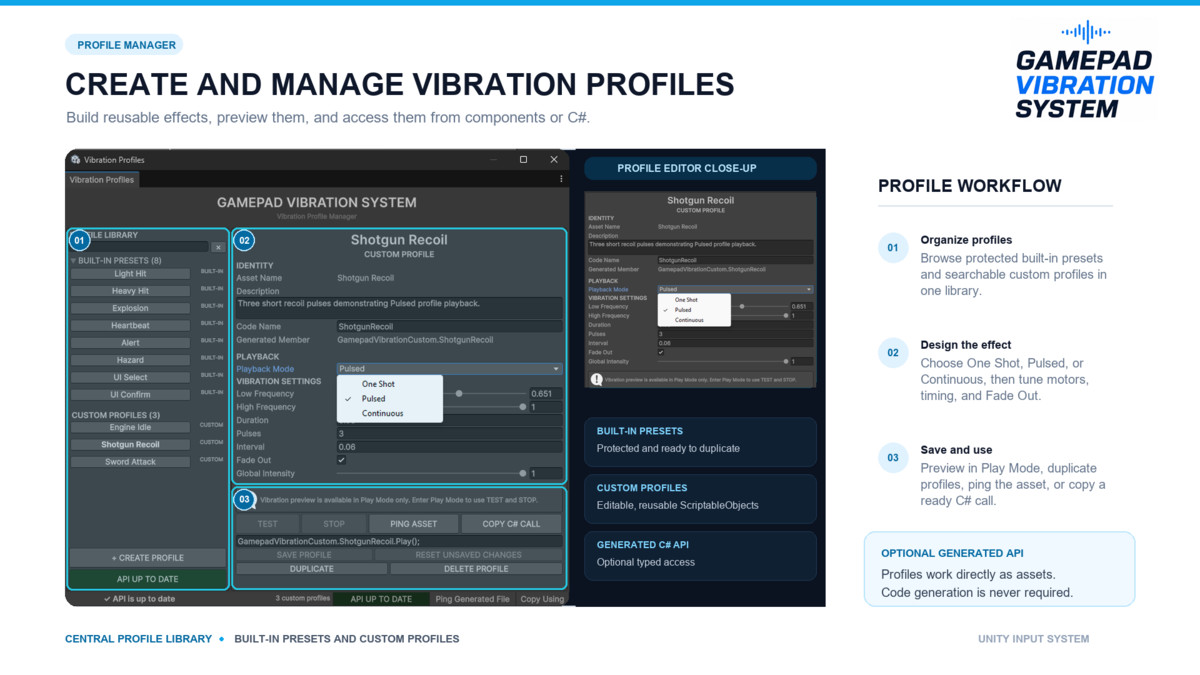
Task: Adjust Global Intensity slider in main window
Action: [x=430, y=474]
